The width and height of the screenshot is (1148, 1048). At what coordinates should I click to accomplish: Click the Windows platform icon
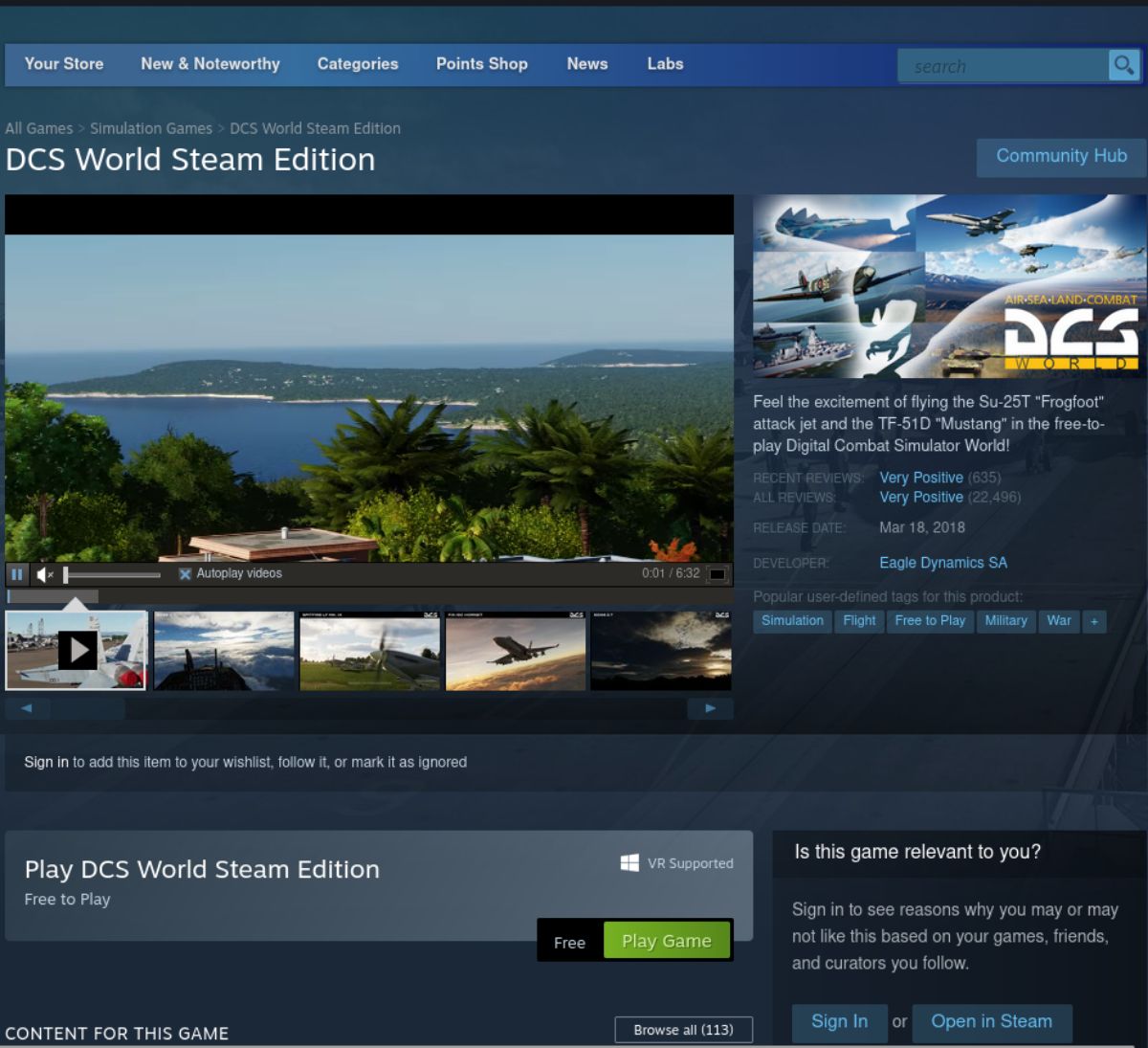pyautogui.click(x=629, y=863)
